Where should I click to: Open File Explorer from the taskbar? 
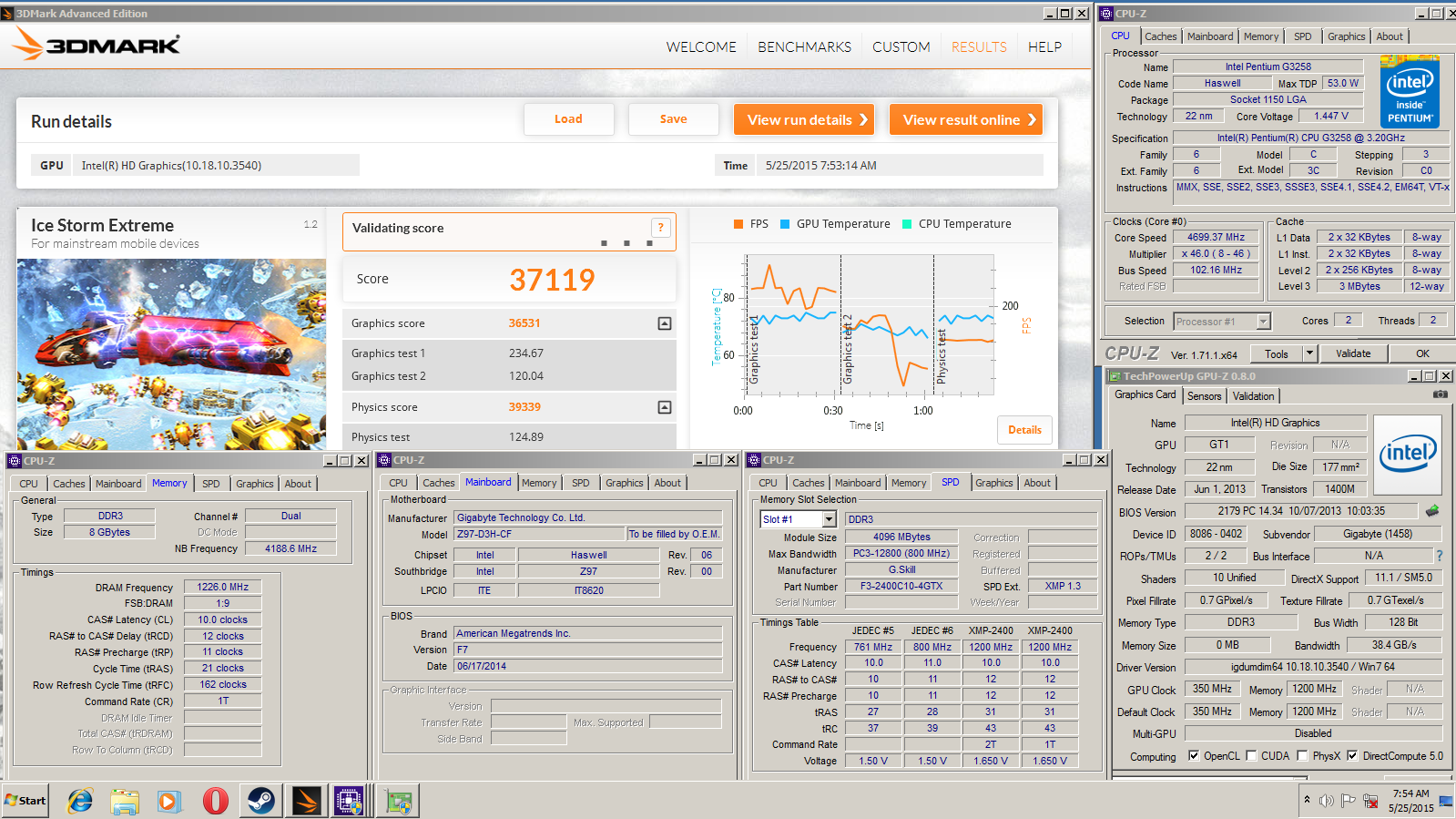coord(125,801)
